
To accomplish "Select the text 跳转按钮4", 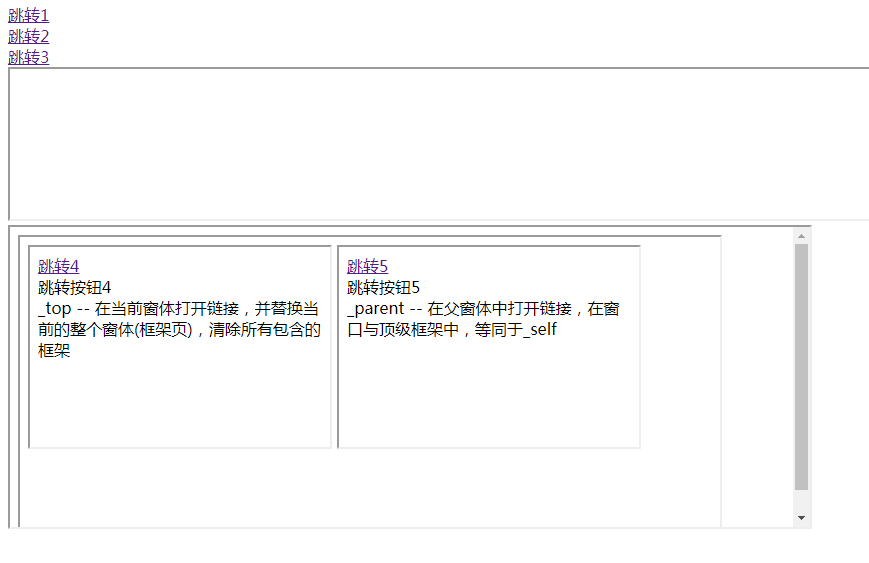I will tap(74, 288).
